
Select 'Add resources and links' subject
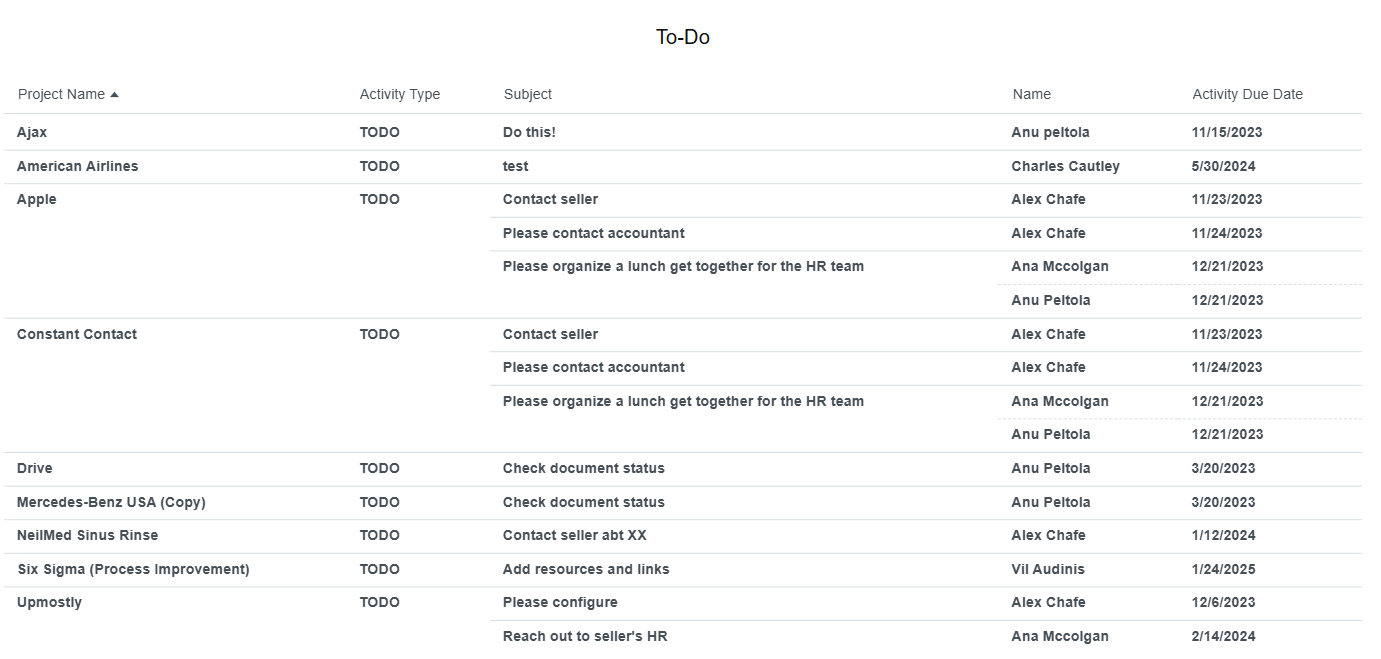tap(586, 569)
